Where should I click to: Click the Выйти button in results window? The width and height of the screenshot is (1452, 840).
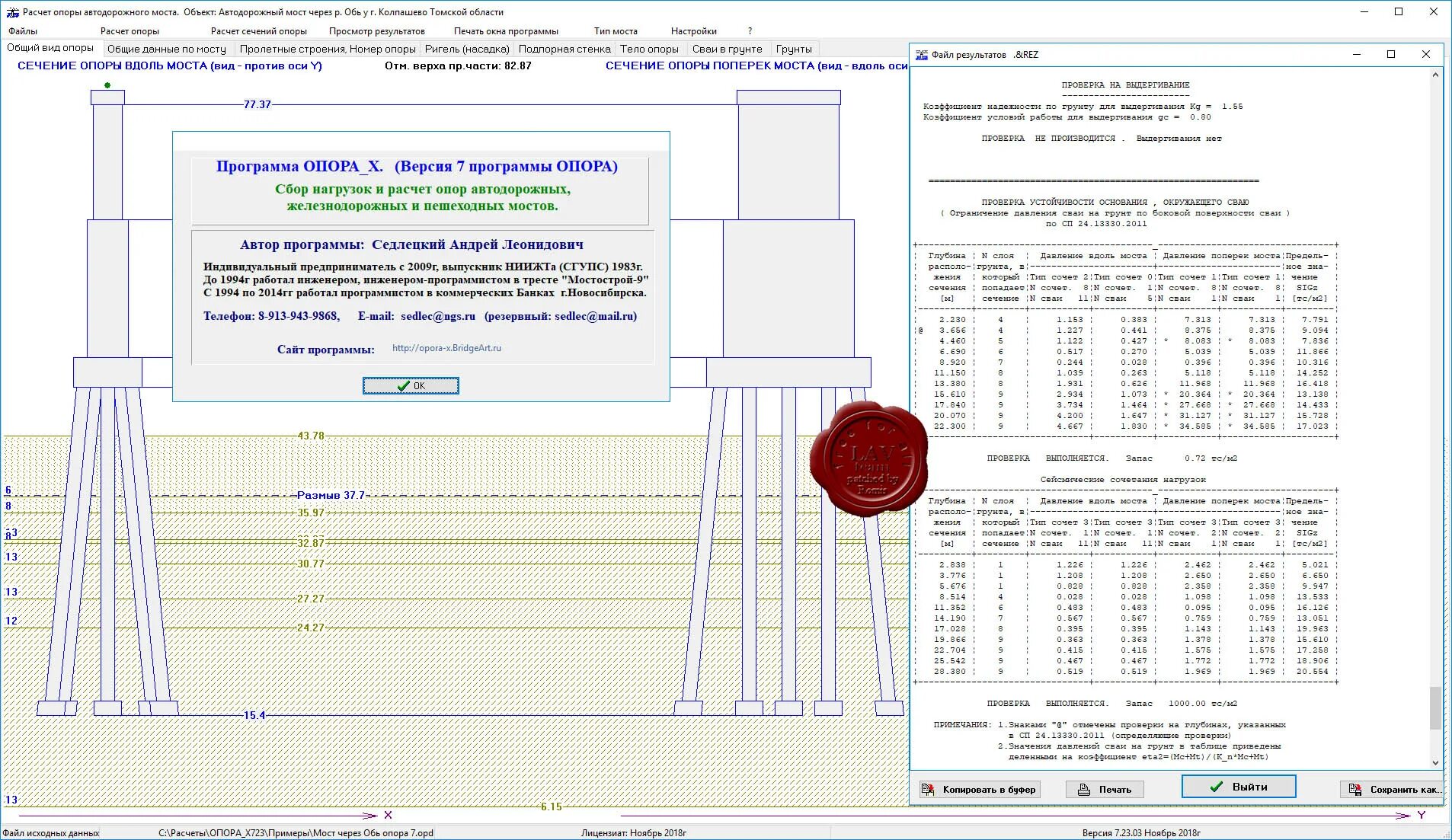pyautogui.click(x=1239, y=787)
